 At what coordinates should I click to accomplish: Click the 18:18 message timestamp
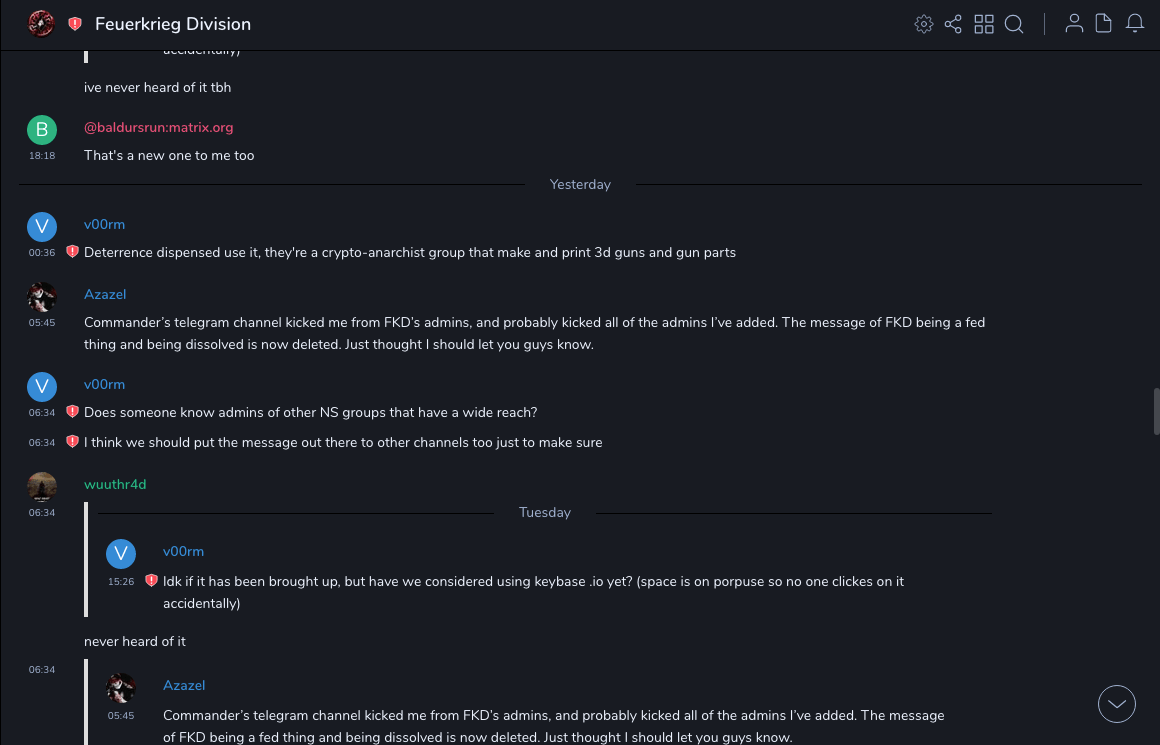42,156
